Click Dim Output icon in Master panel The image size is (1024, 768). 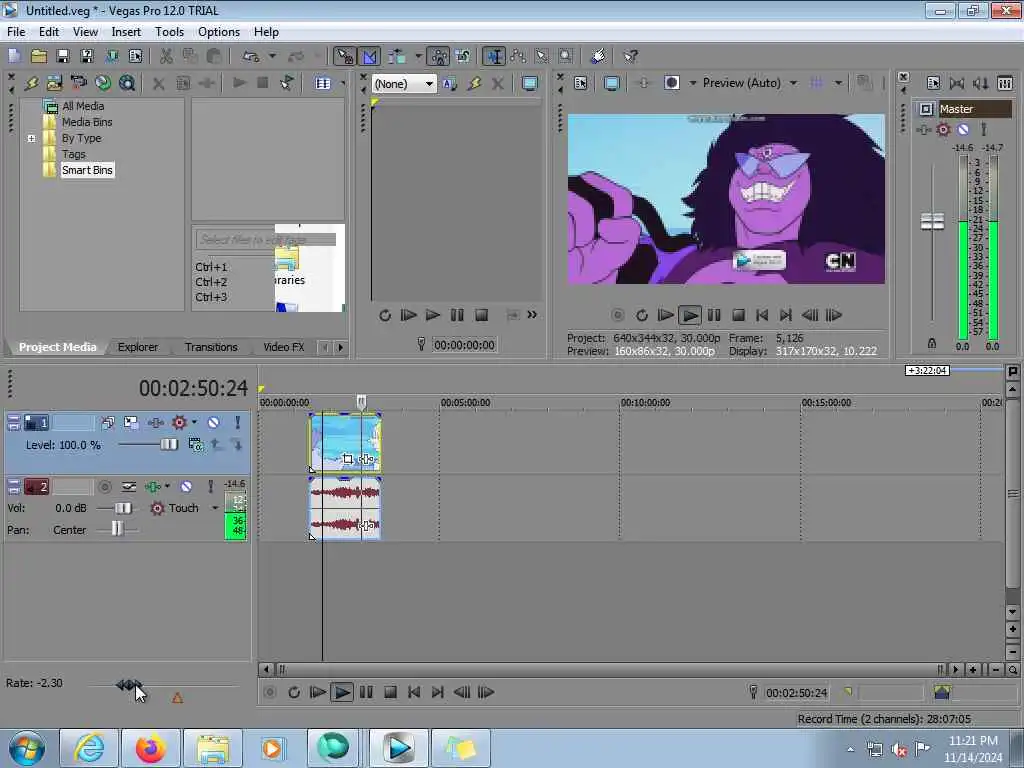(x=980, y=83)
